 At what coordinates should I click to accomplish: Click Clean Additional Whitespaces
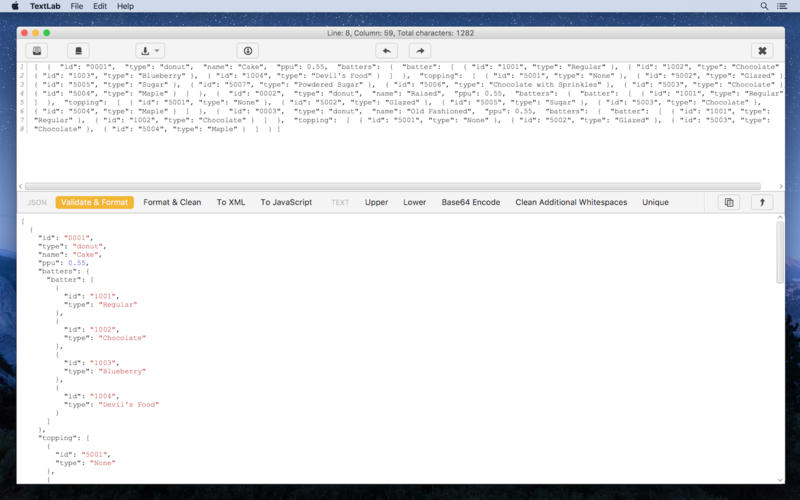click(571, 202)
